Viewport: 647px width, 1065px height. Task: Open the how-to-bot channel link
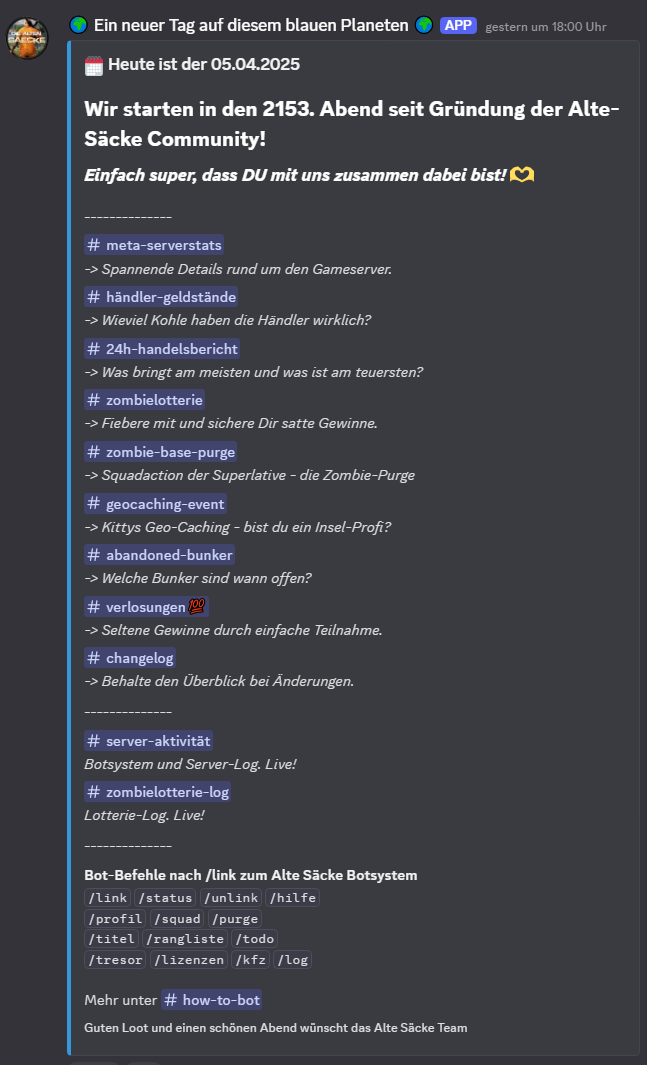tap(211, 1000)
